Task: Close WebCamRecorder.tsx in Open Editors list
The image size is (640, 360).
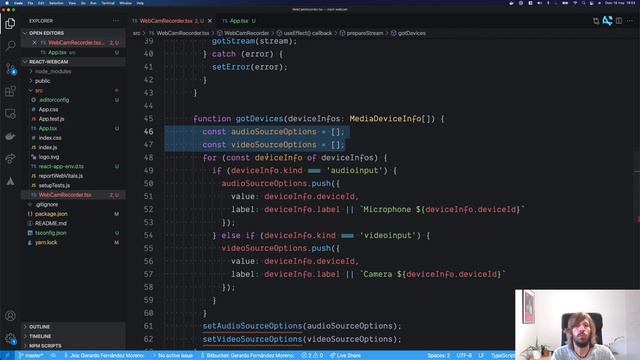Action: pyautogui.click(x=34, y=42)
